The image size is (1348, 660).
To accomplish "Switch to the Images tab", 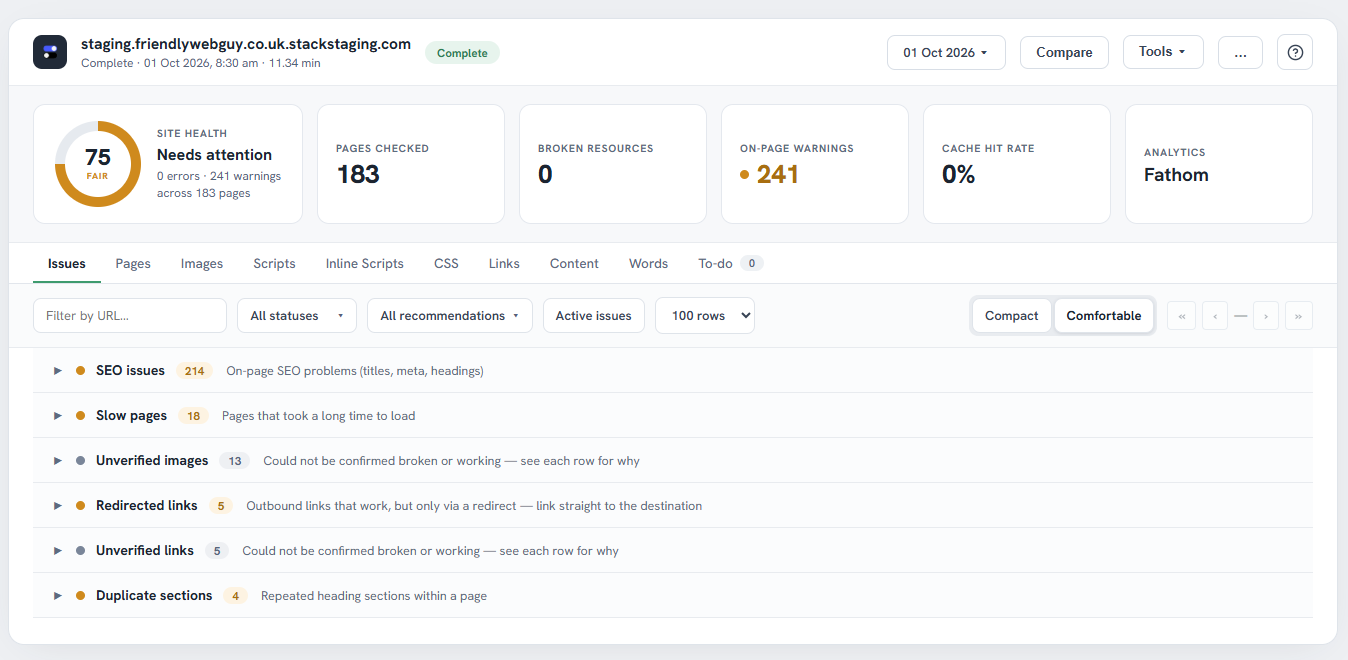I will click(202, 264).
